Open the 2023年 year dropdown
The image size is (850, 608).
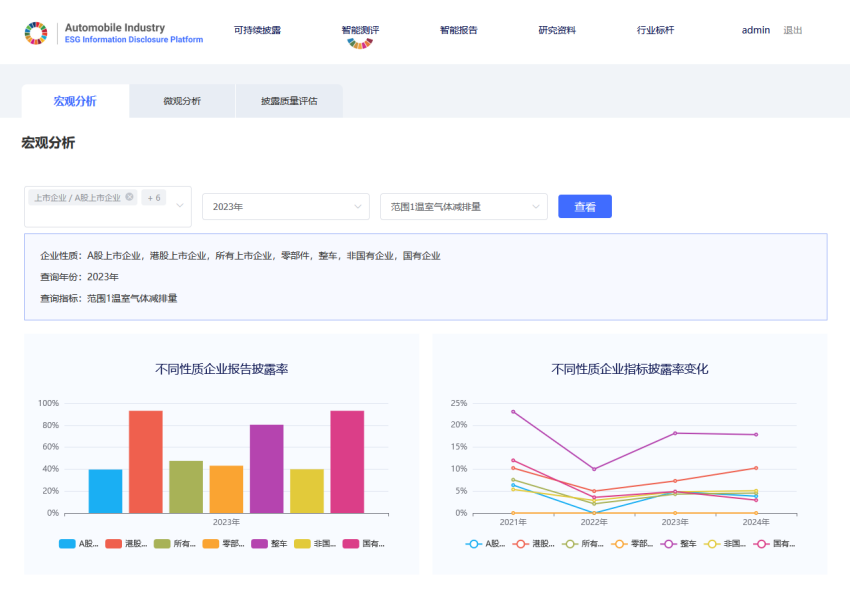pos(286,207)
